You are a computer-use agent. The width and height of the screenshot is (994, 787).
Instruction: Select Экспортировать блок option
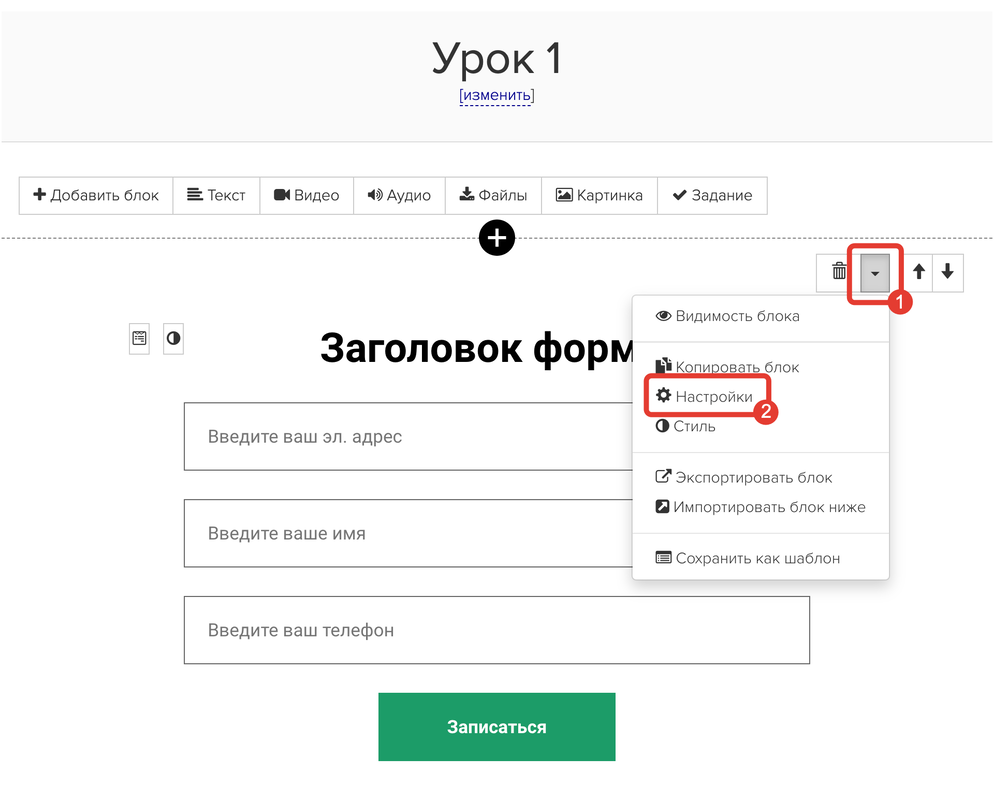click(744, 477)
